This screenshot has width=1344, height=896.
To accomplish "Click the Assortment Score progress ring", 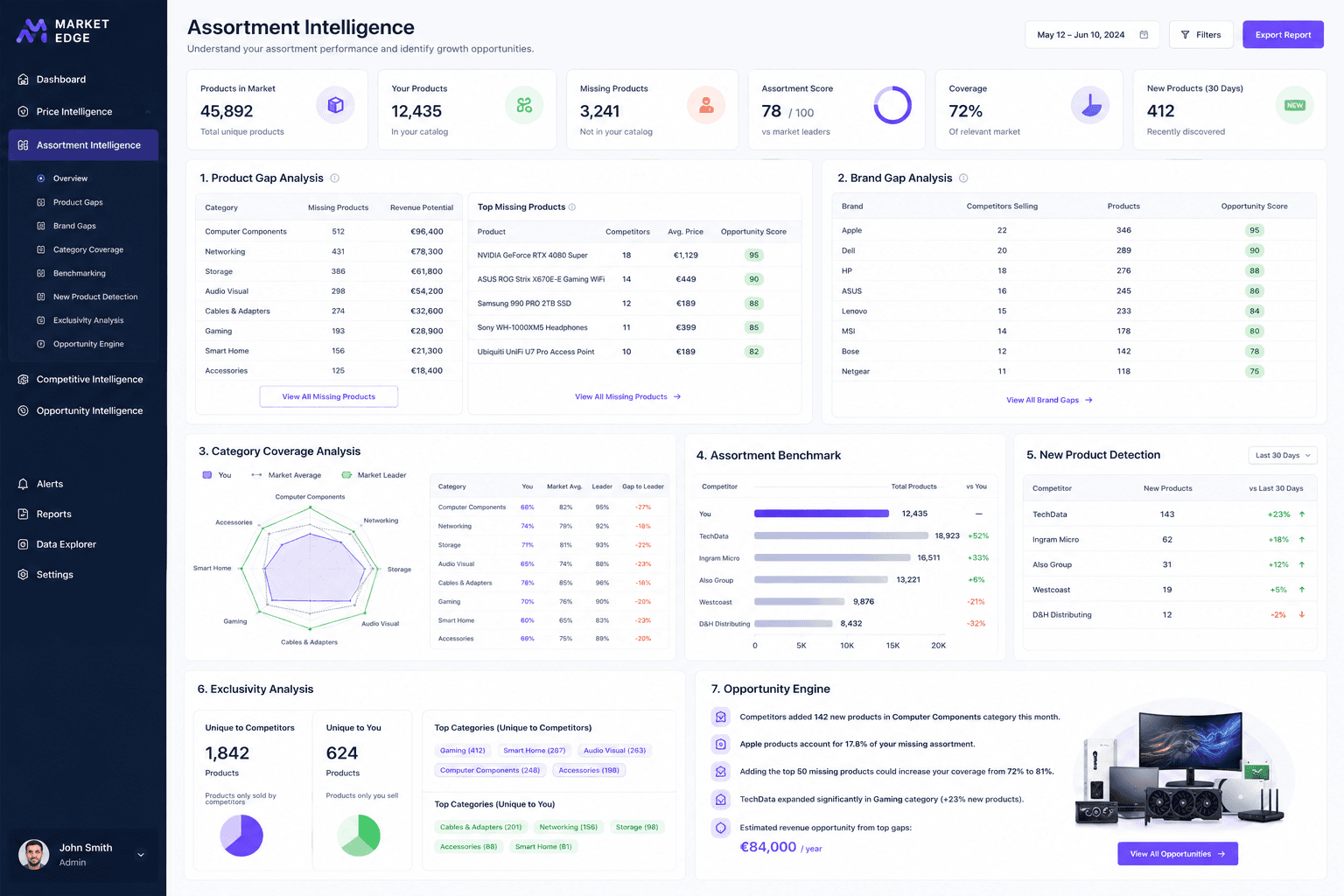I will (892, 106).
